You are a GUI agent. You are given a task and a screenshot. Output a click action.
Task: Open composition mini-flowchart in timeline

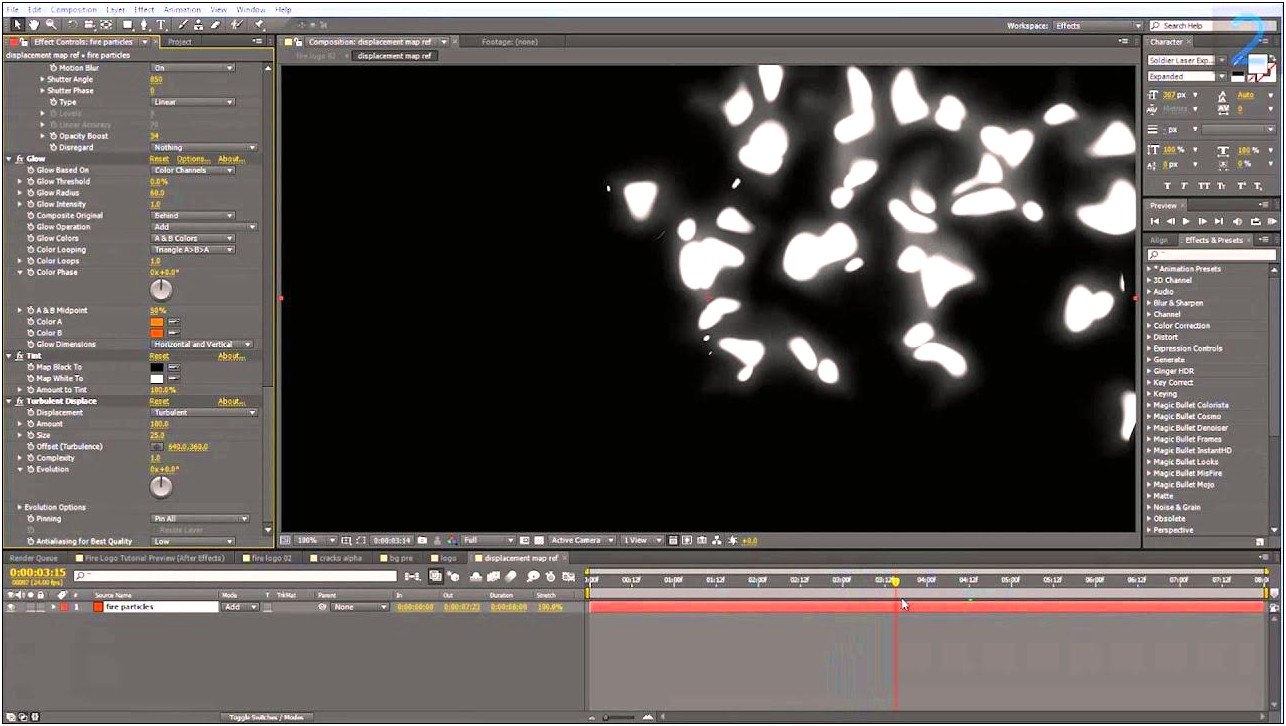point(412,576)
